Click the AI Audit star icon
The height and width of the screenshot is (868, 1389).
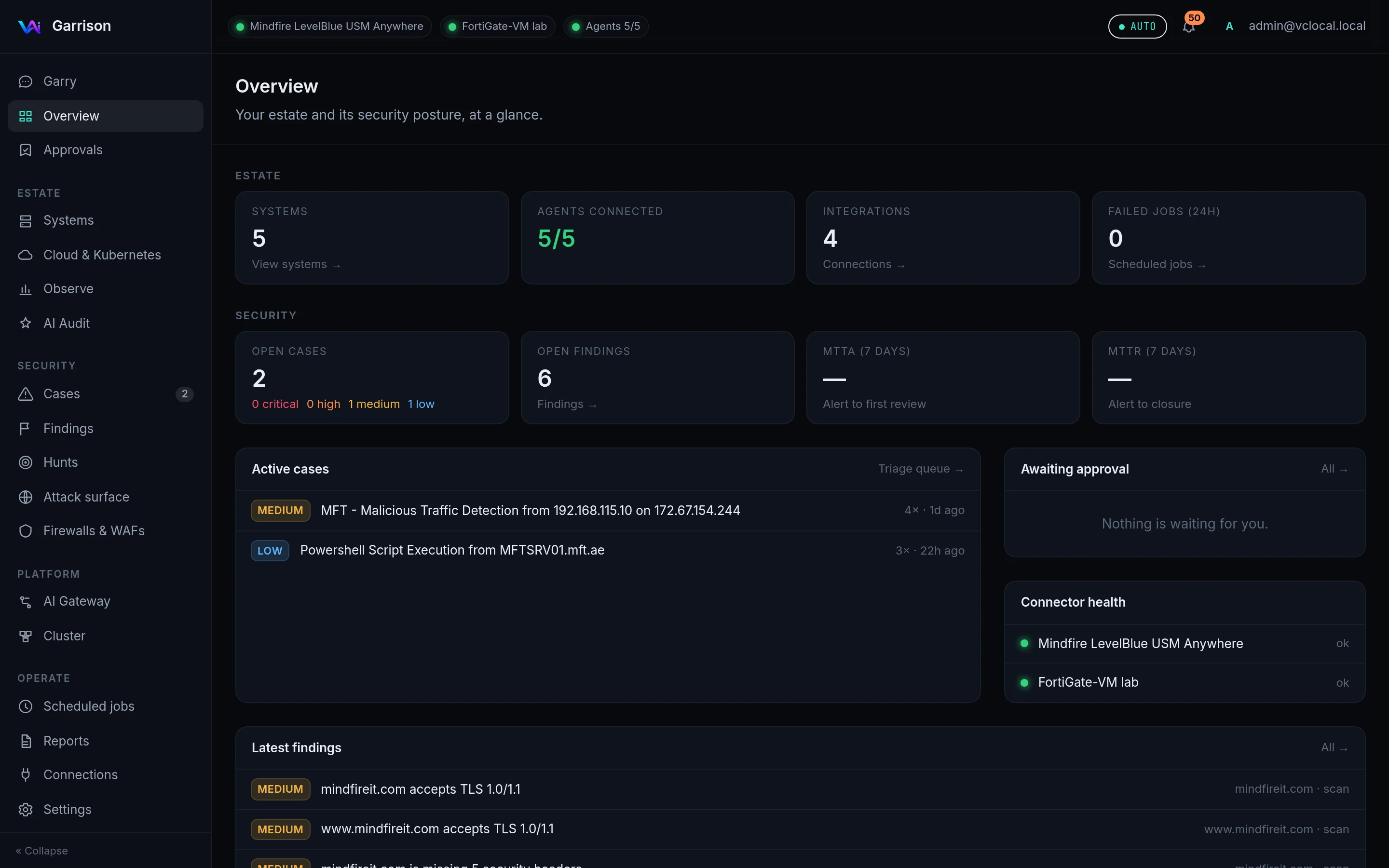[x=25, y=323]
